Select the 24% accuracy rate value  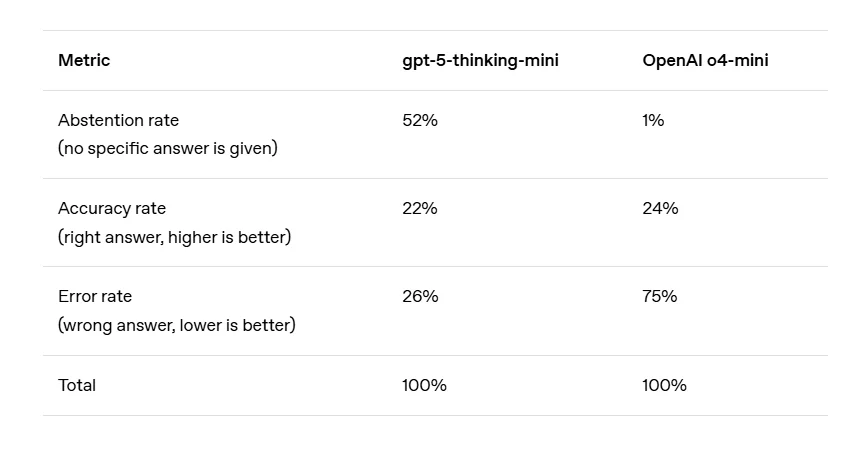[x=660, y=208]
